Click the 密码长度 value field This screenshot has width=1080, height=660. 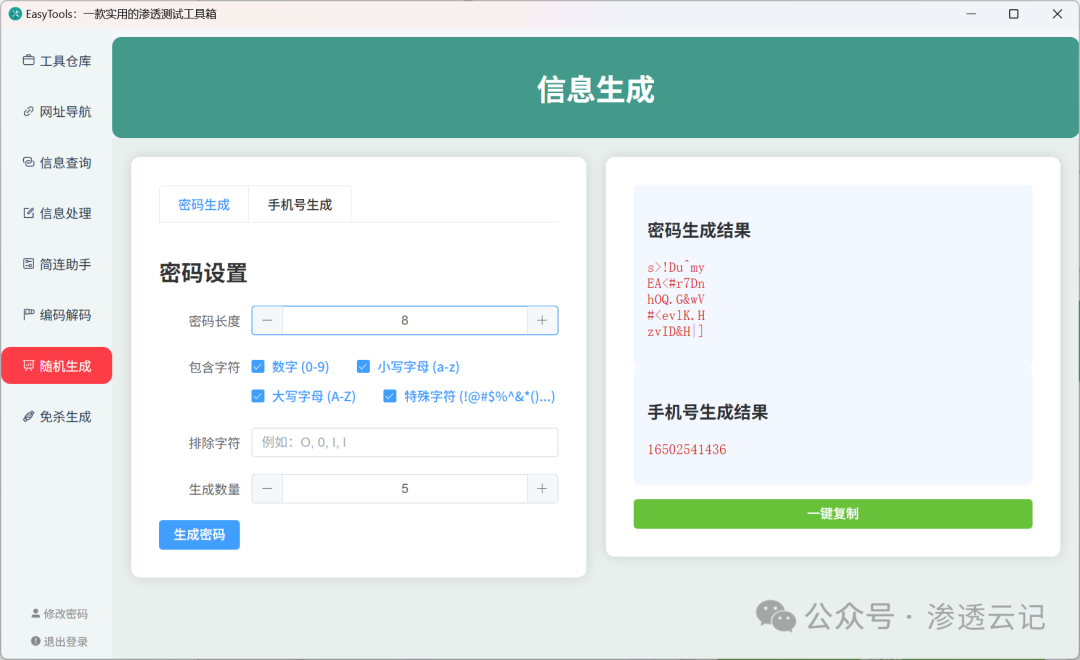pos(405,320)
